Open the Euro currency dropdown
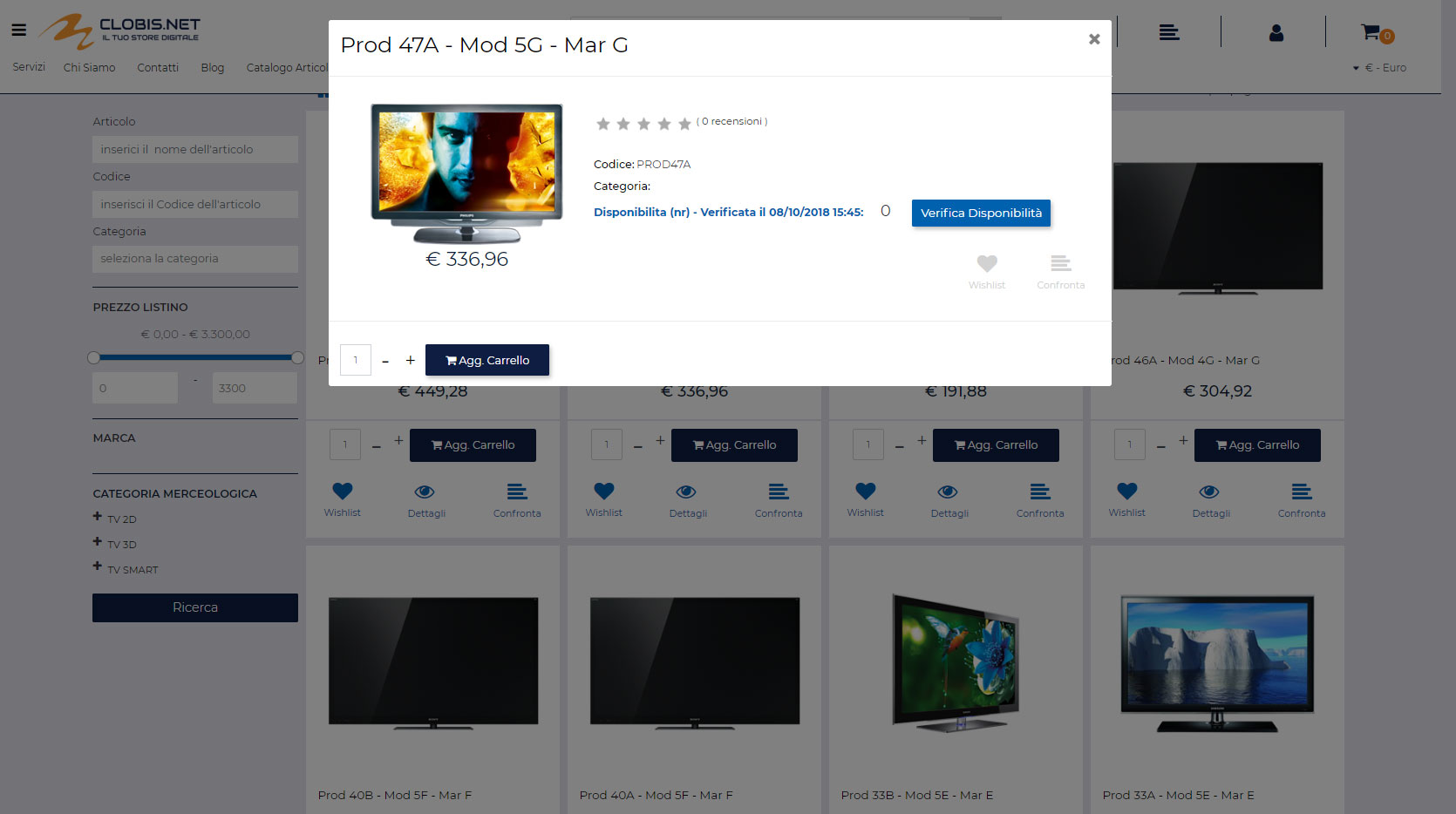 click(x=1379, y=68)
